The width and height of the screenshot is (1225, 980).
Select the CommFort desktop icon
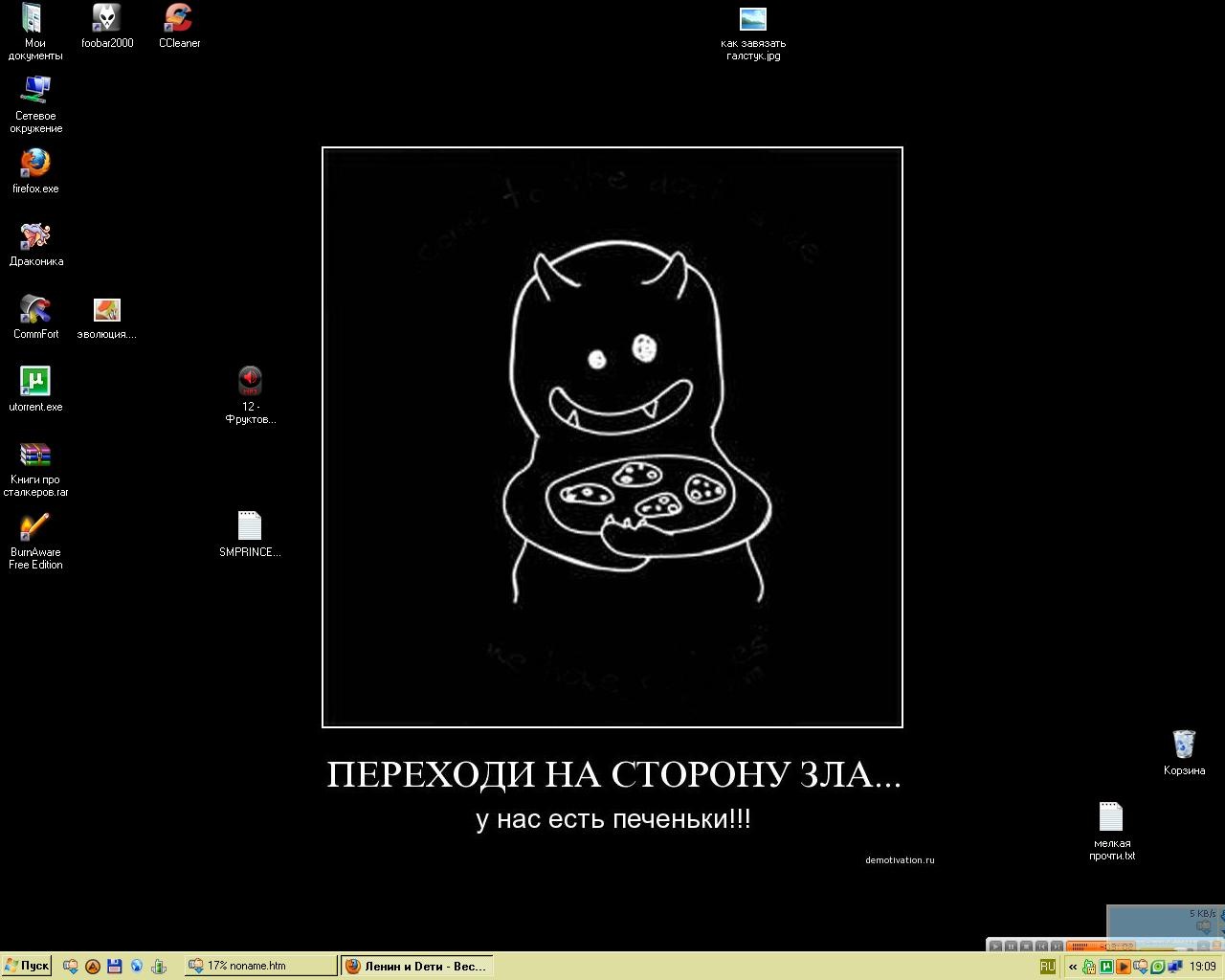[x=35, y=317]
